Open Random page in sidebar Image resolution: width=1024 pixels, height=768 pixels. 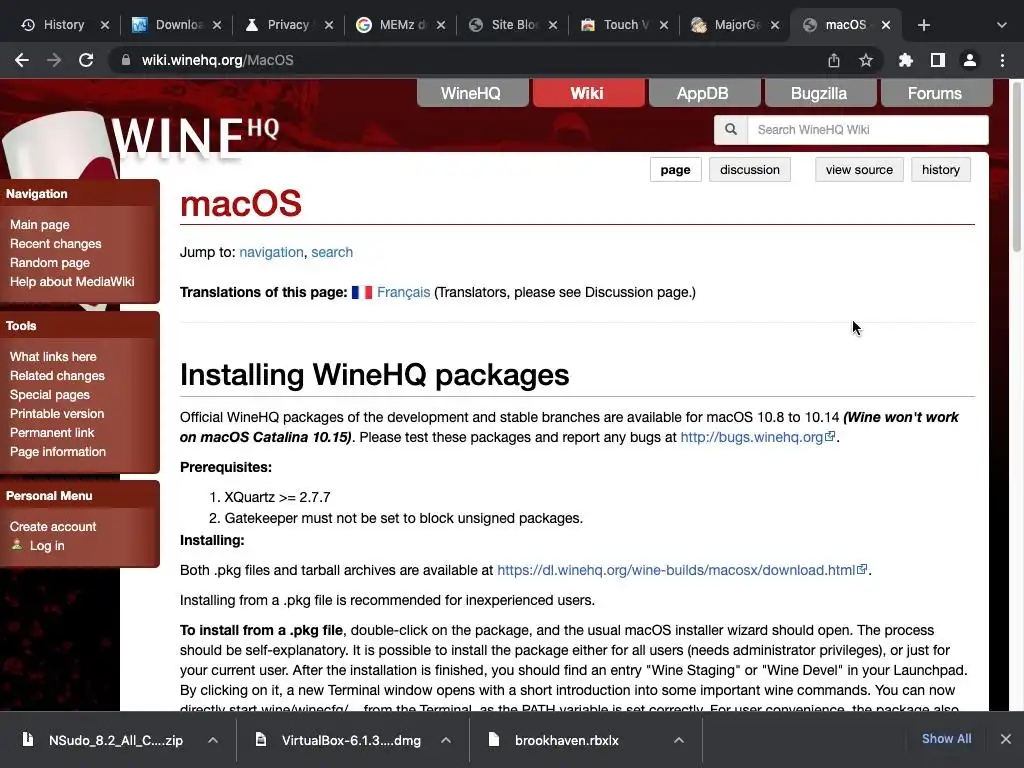point(50,263)
